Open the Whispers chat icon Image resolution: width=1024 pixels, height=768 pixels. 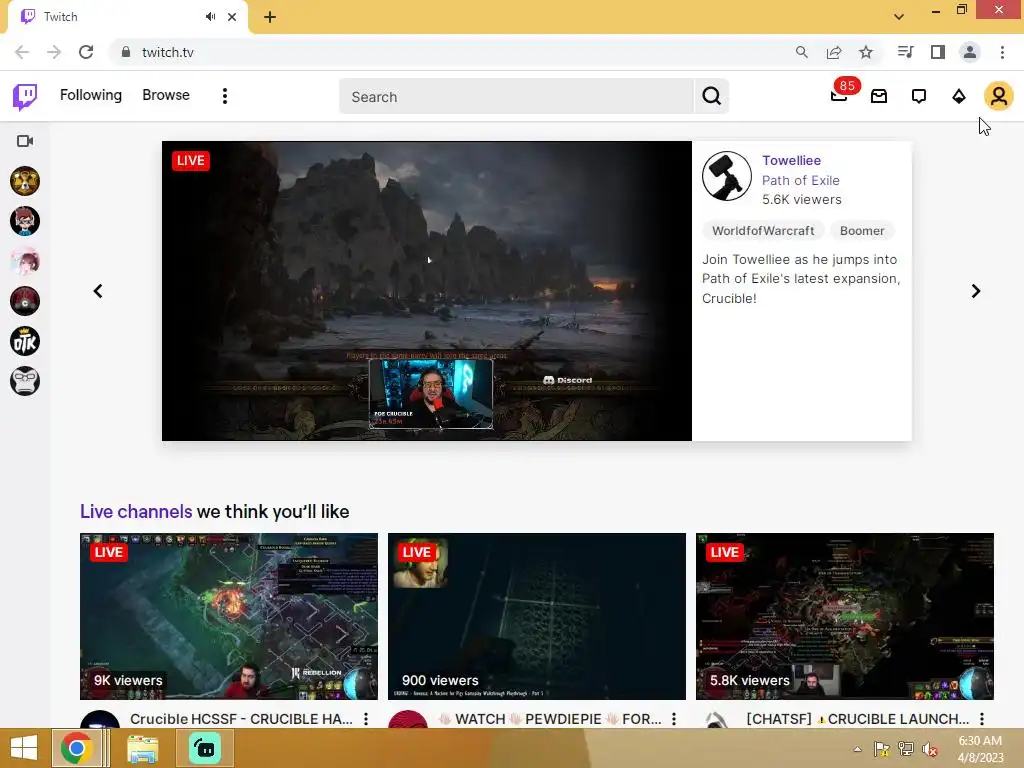[919, 97]
